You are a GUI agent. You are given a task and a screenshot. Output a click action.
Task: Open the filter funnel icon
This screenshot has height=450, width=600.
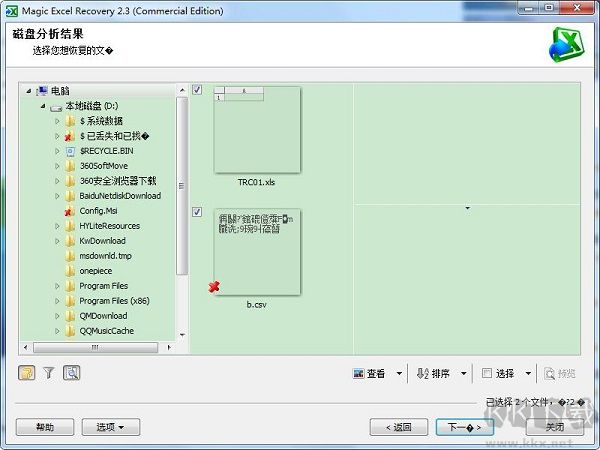(49, 373)
